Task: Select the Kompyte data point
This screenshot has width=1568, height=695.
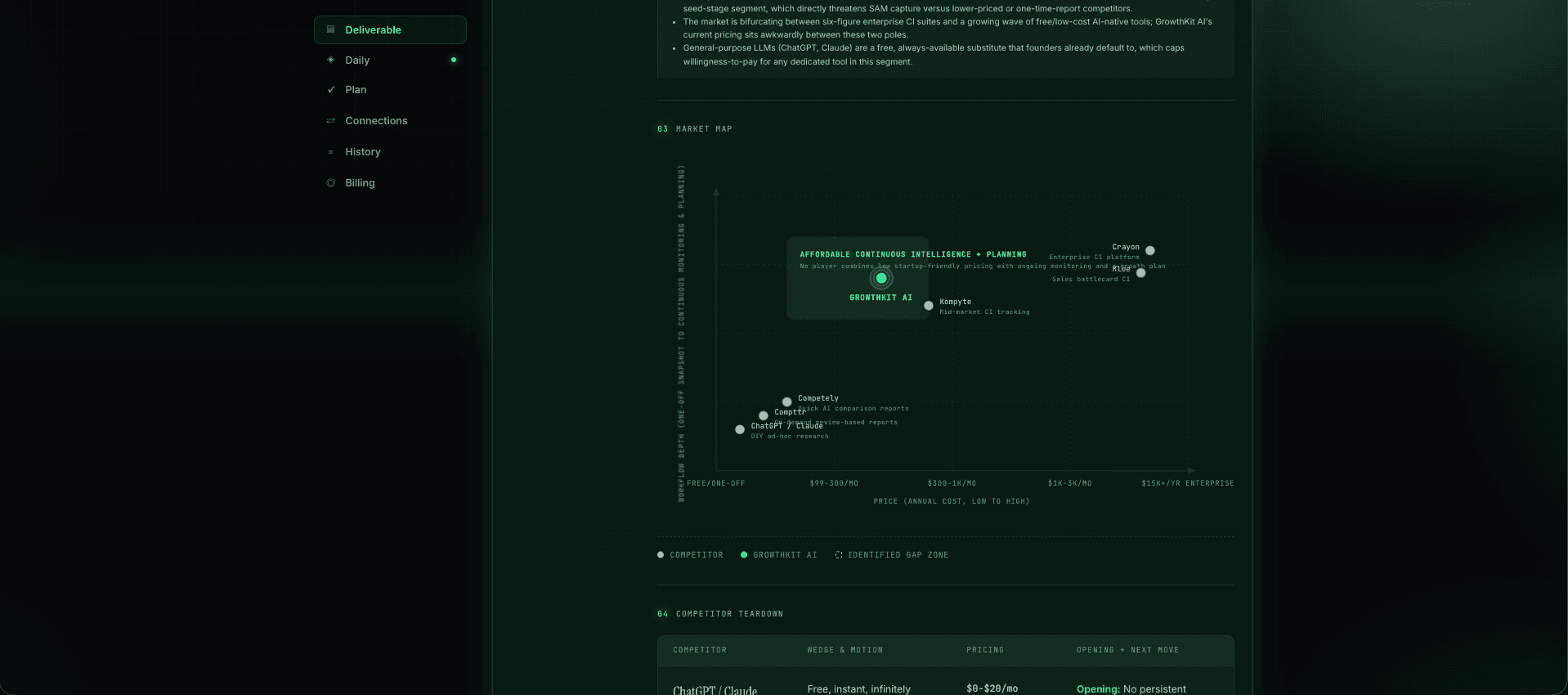Action: [x=928, y=306]
